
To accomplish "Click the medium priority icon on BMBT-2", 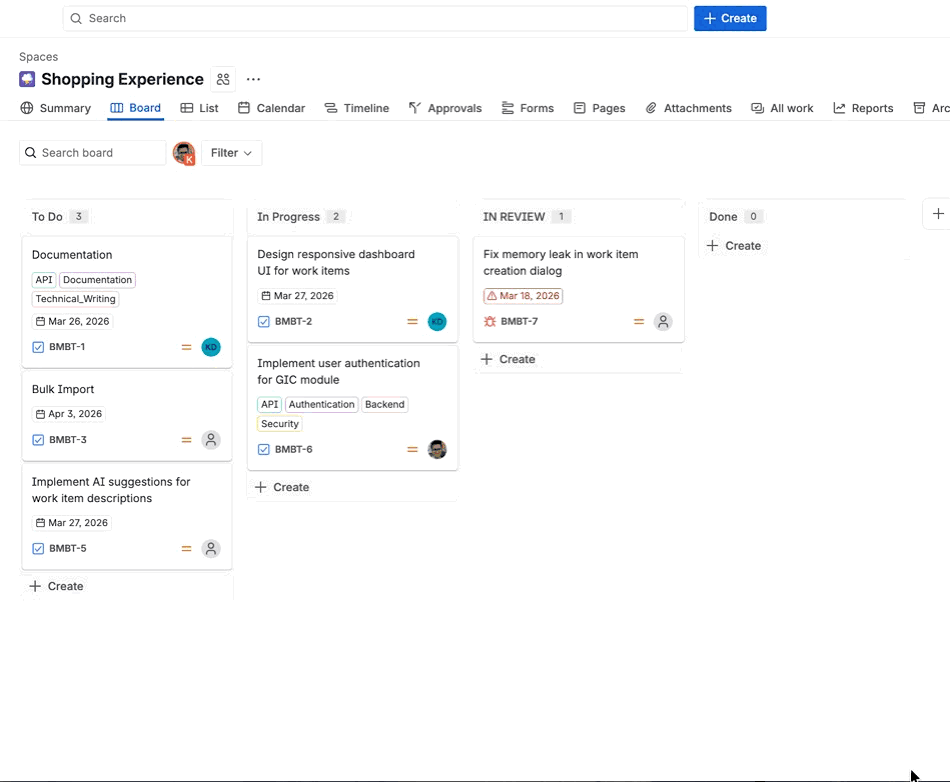I will (413, 322).
